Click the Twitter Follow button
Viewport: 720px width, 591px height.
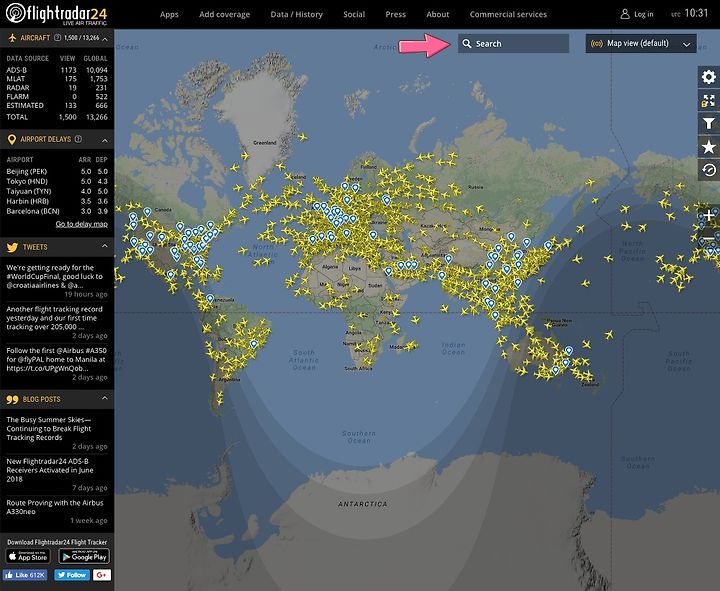[72, 575]
